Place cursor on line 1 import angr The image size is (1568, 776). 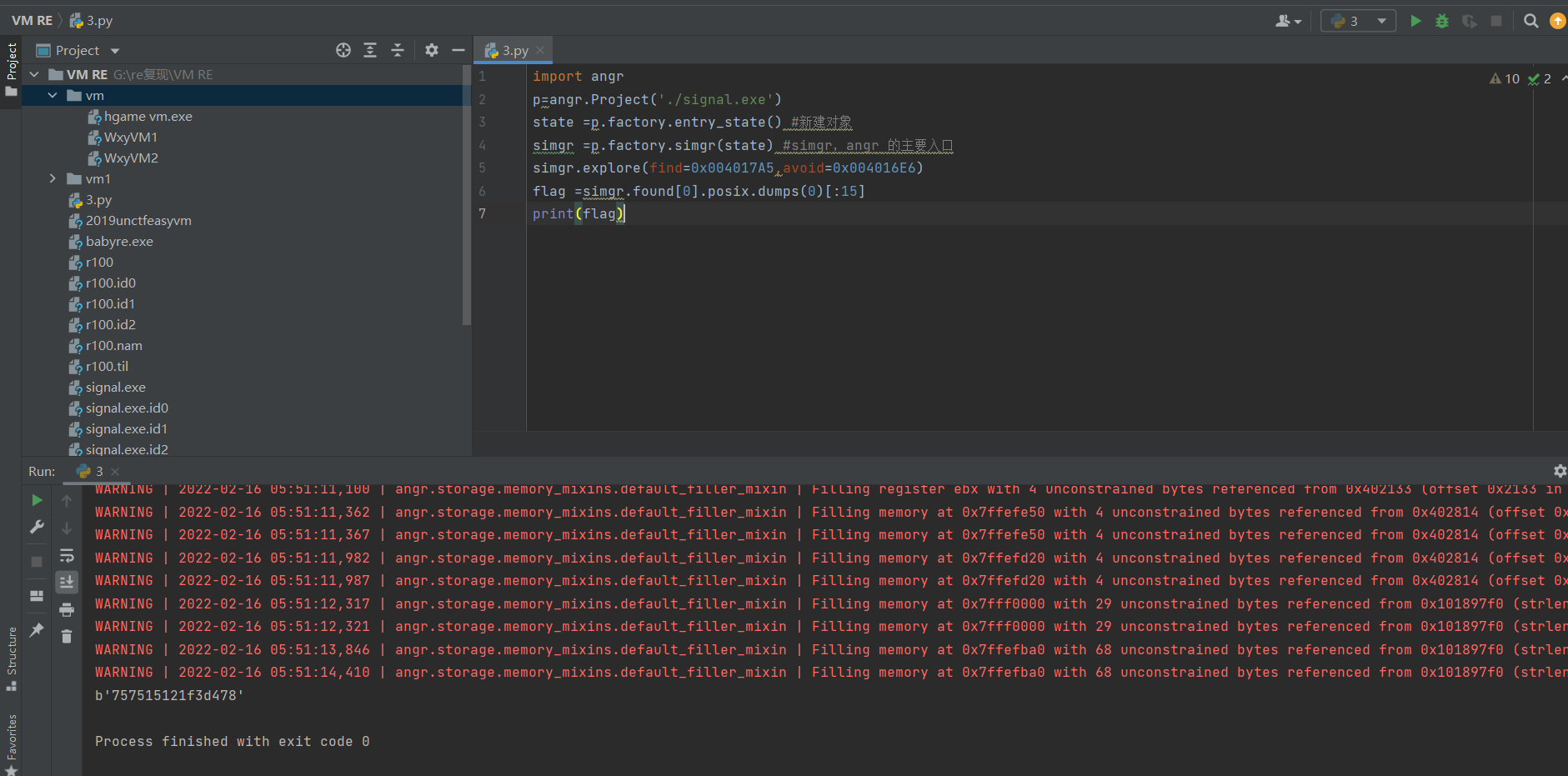coord(578,76)
